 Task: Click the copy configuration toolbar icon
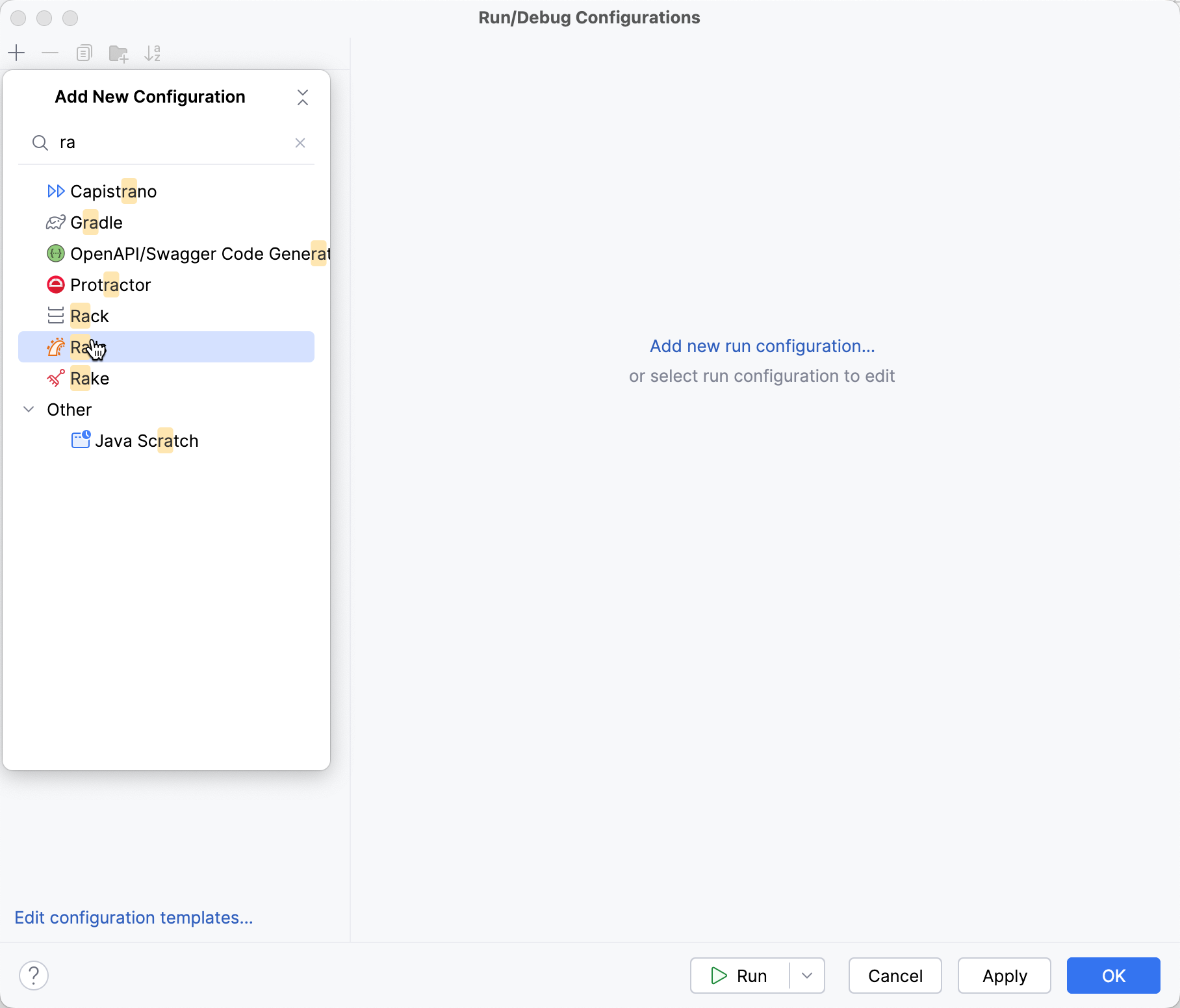tap(84, 53)
